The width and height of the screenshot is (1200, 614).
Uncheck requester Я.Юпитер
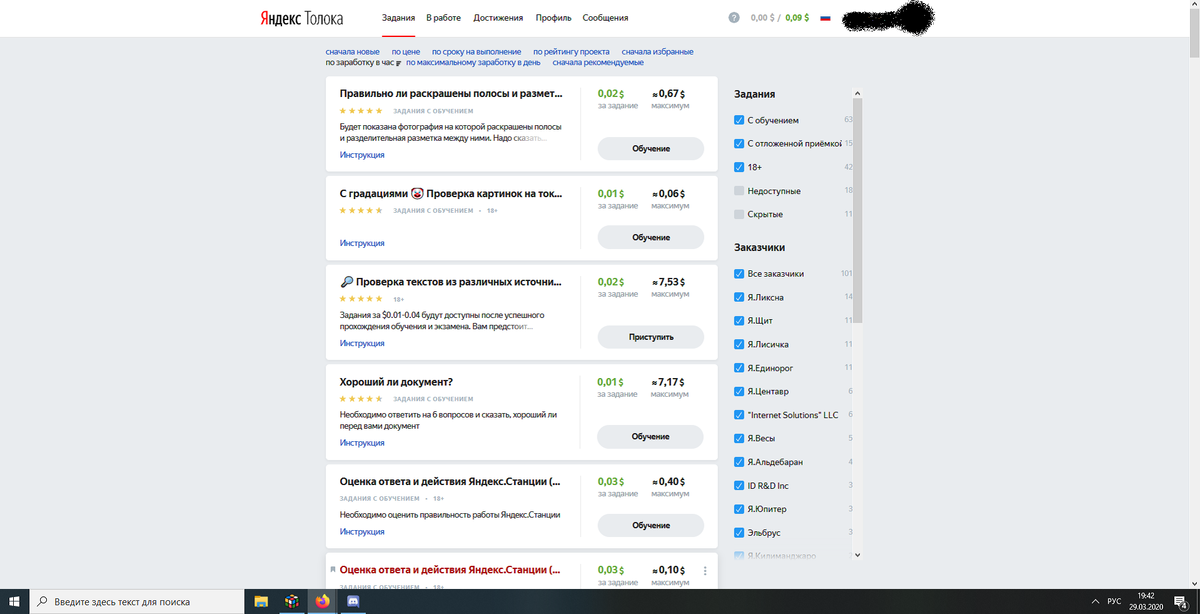[739, 509]
